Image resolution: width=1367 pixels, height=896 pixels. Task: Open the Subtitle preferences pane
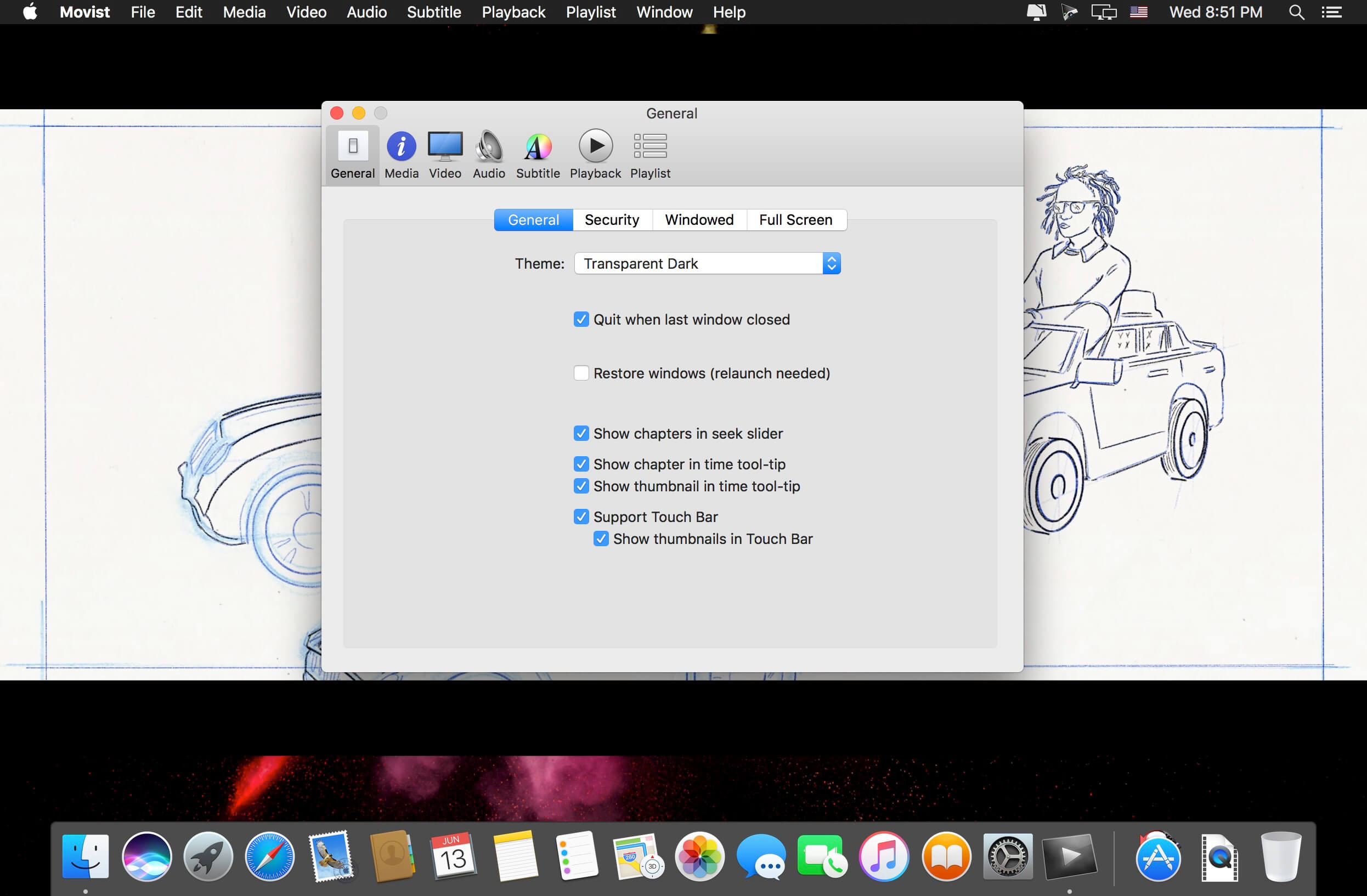pos(538,155)
